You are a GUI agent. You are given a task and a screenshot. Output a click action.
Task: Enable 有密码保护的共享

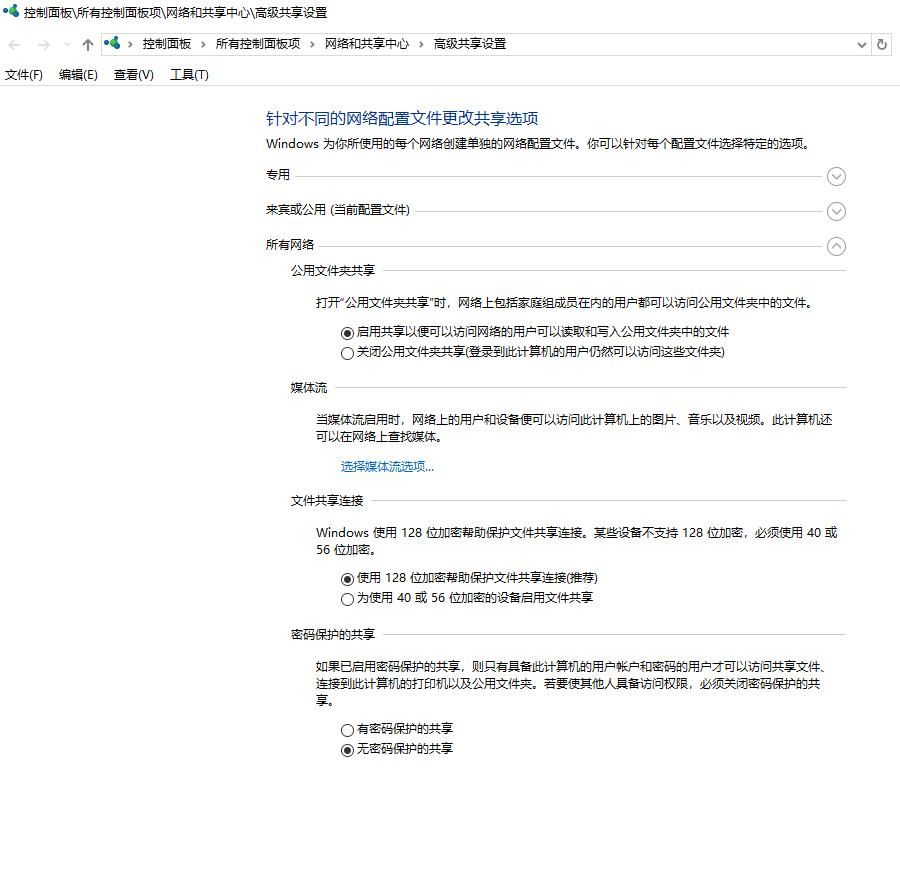coord(347,729)
